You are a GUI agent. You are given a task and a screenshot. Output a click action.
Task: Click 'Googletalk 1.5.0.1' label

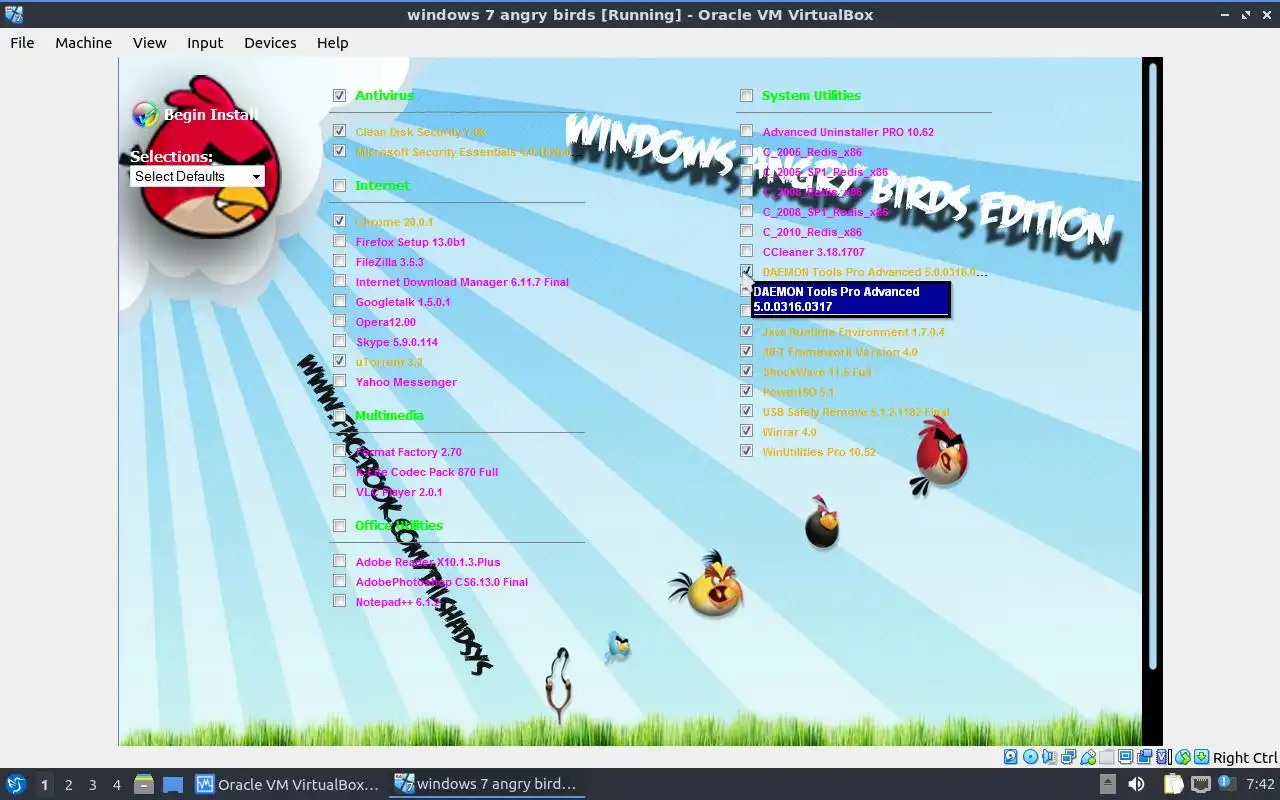(x=403, y=302)
